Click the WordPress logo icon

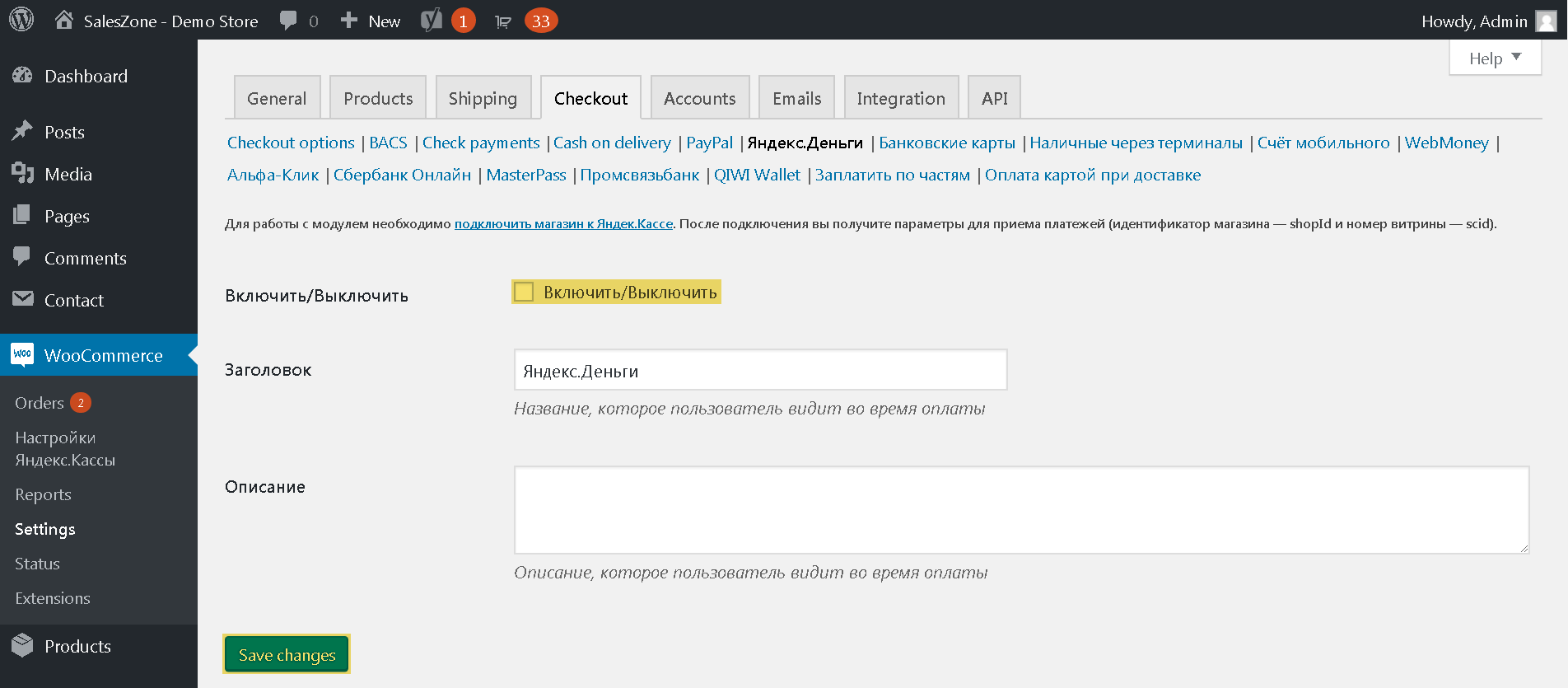coord(21,20)
